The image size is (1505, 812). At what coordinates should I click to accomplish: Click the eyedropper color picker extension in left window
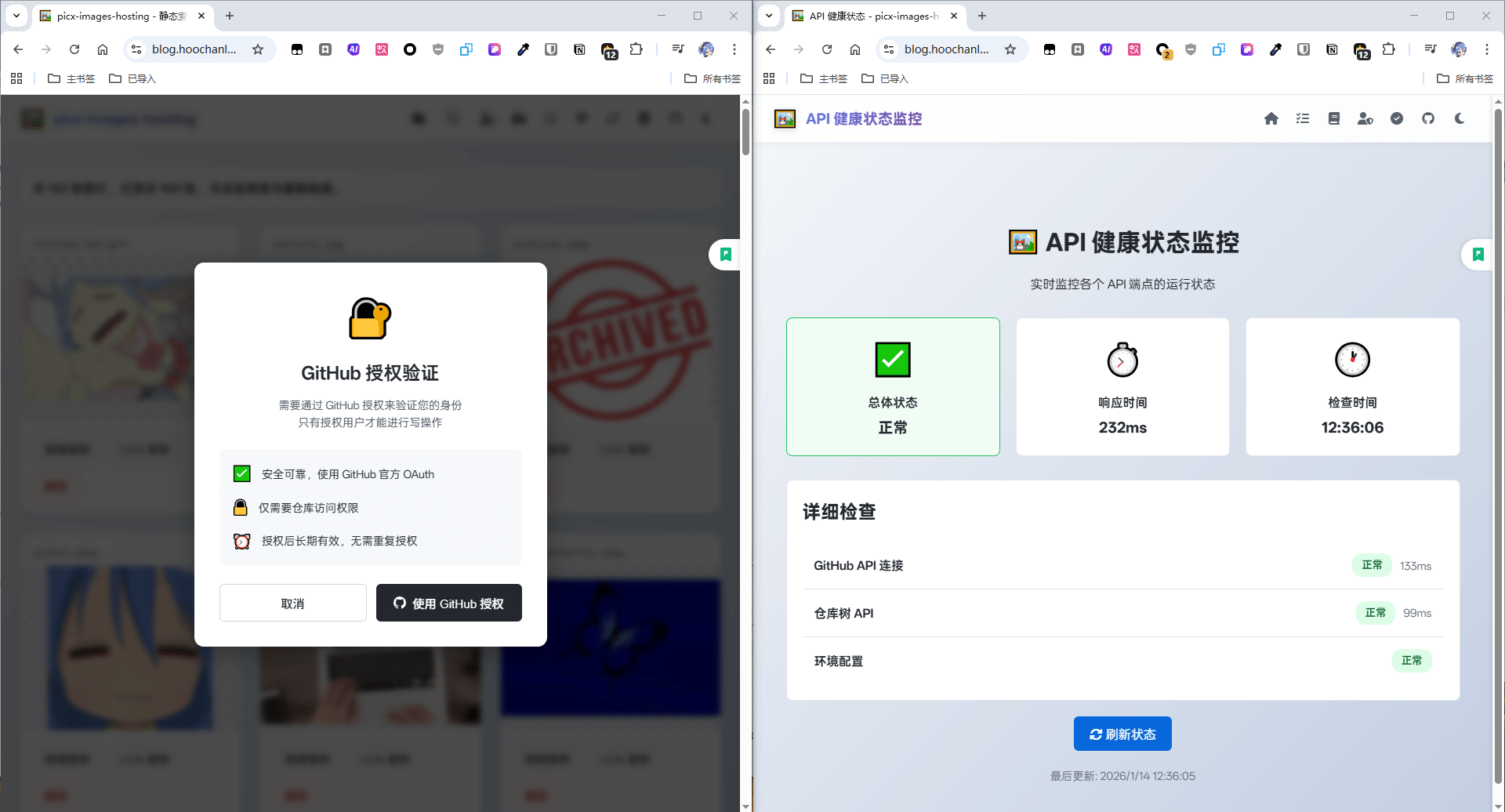(523, 49)
